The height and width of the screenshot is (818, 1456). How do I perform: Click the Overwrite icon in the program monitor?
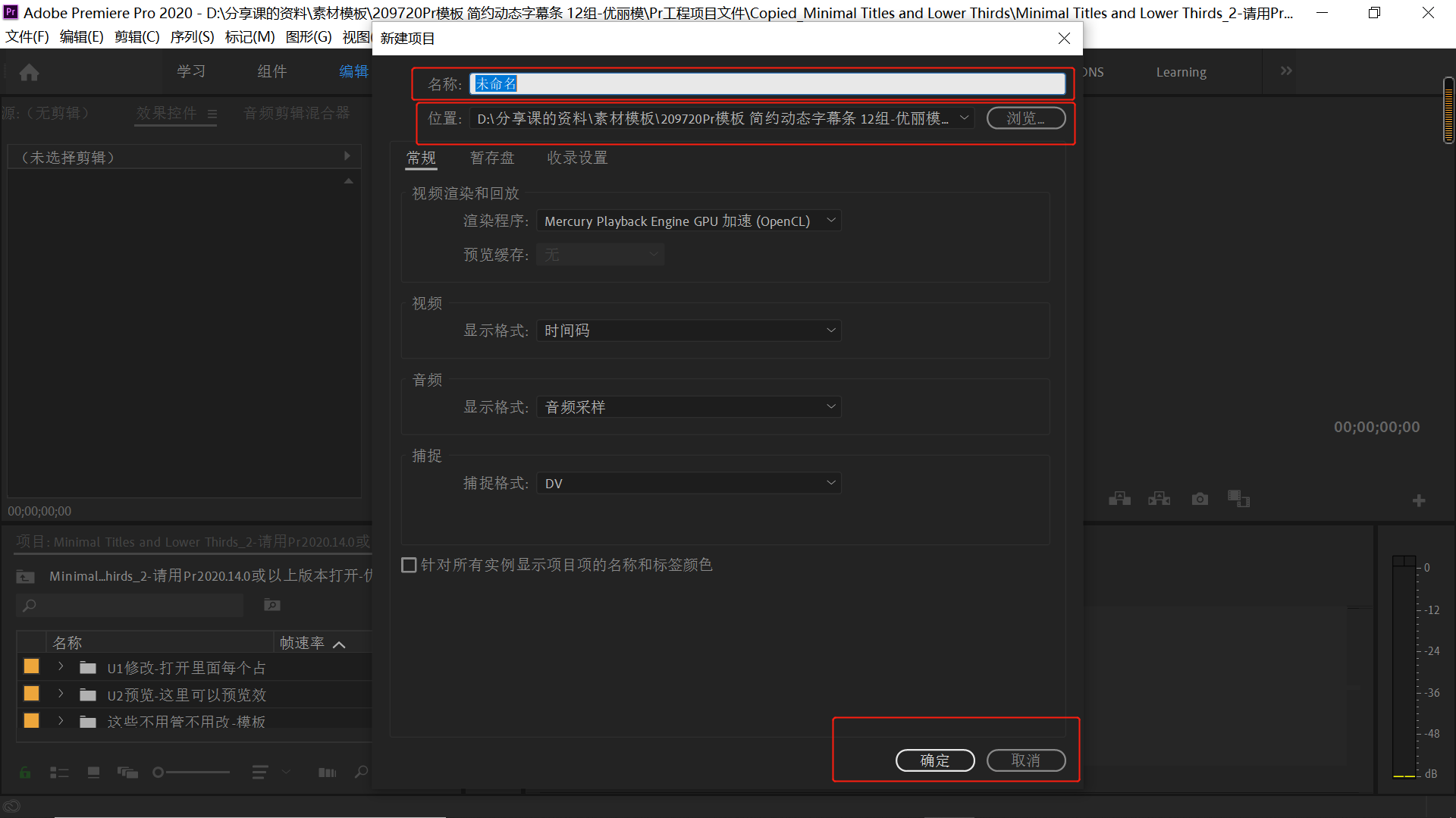coord(1159,498)
